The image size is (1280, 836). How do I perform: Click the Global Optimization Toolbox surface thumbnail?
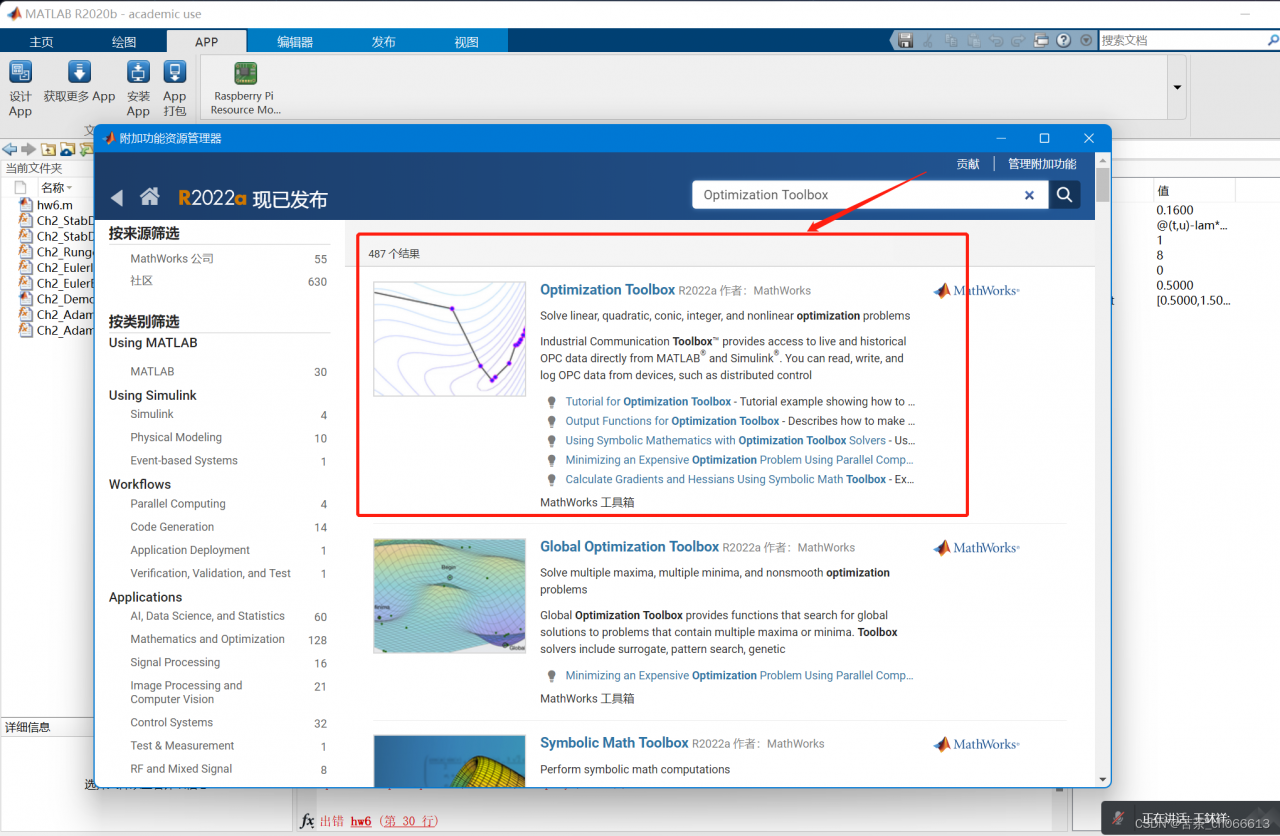(450, 596)
